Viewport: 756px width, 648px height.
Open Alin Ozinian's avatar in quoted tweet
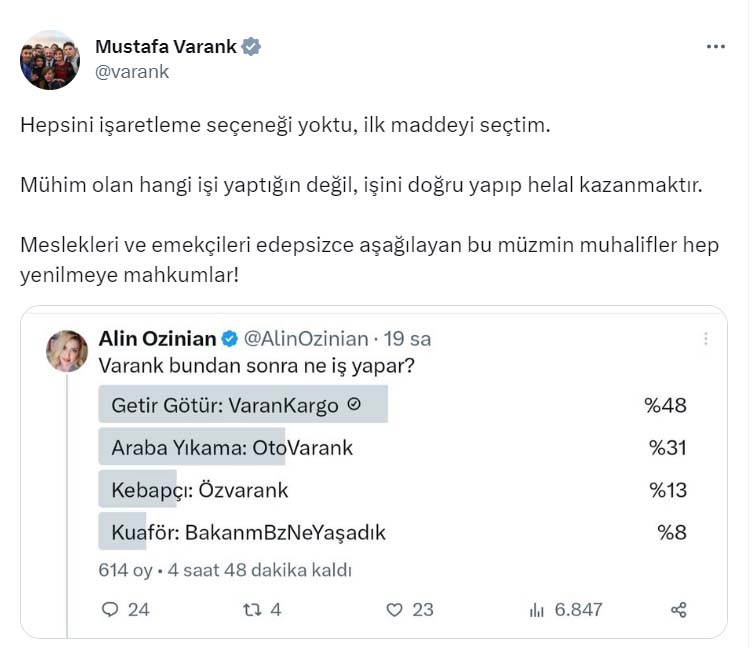point(67,350)
